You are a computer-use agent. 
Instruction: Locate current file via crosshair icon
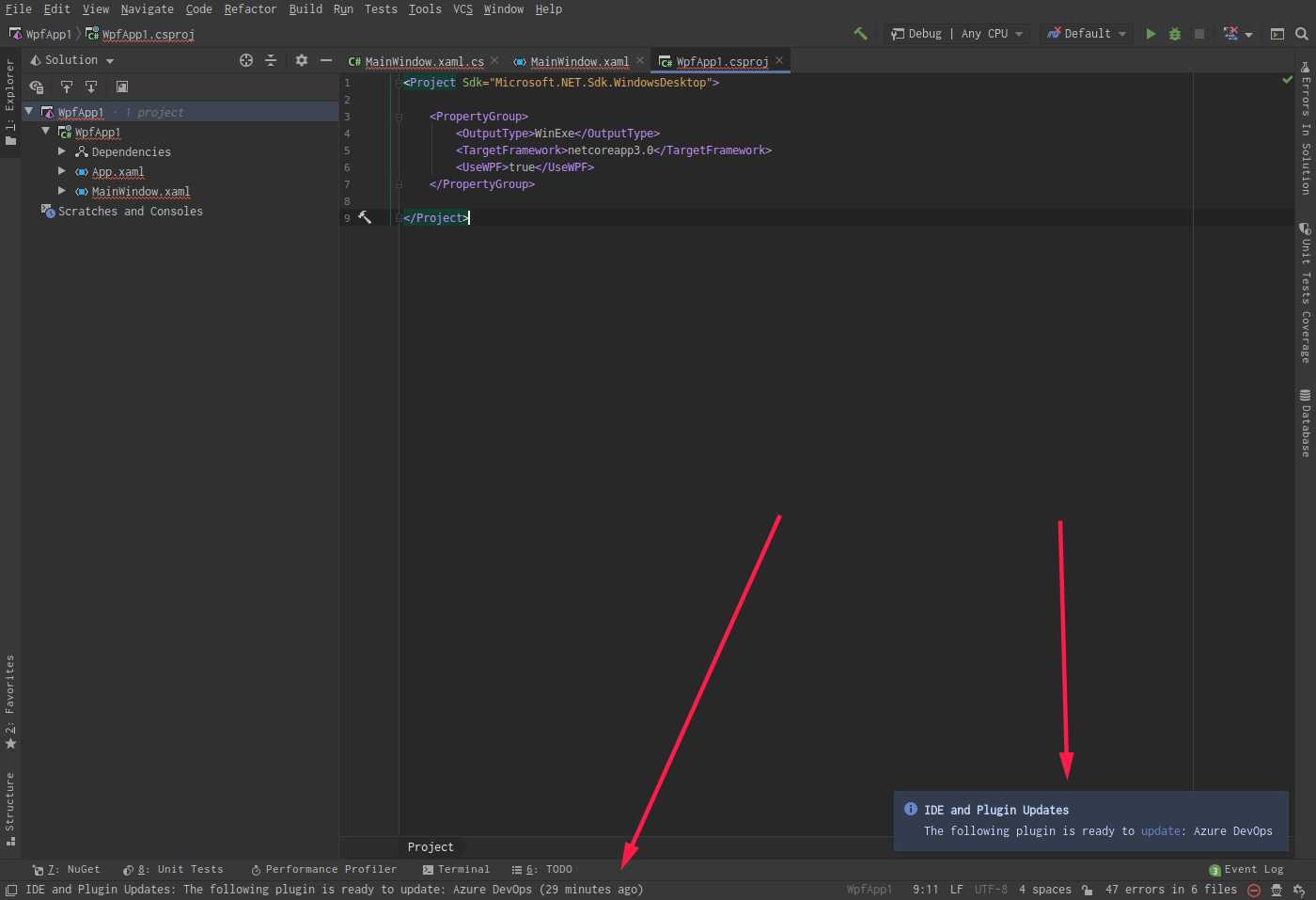[x=246, y=60]
